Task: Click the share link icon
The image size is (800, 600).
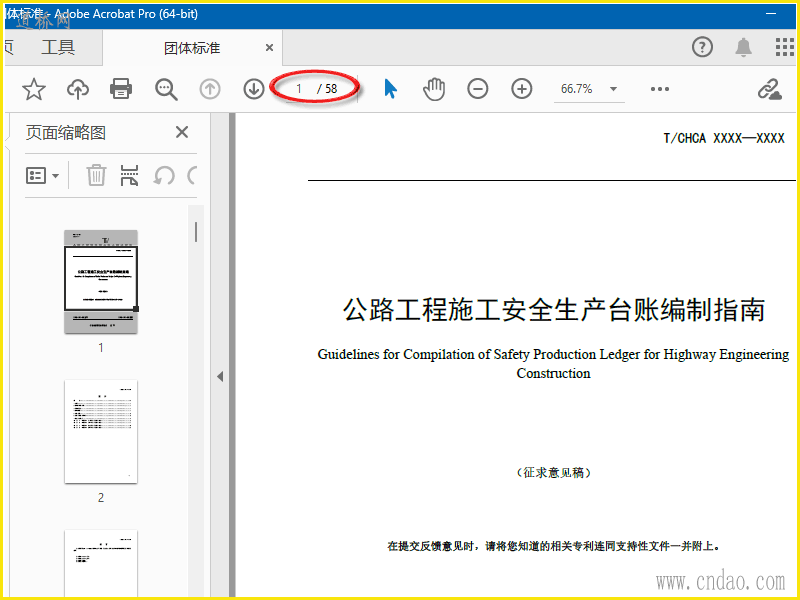Action: [x=769, y=89]
